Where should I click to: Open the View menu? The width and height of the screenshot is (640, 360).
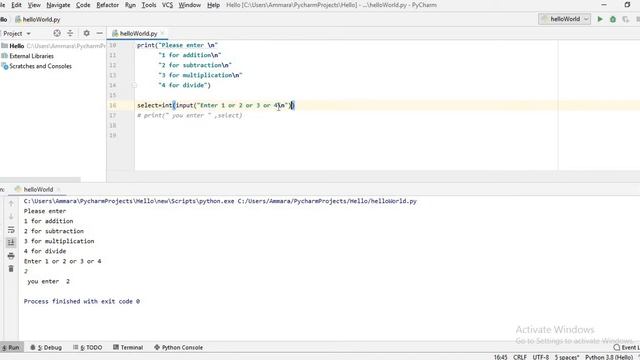(34, 5)
